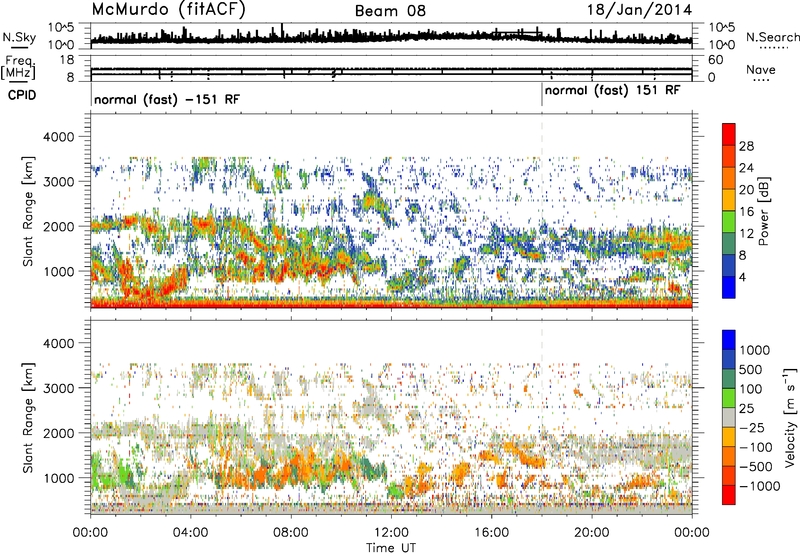The image size is (800, 554).
Task: Click the 'McMurdo (fitACF)' title text
Action: point(168,10)
